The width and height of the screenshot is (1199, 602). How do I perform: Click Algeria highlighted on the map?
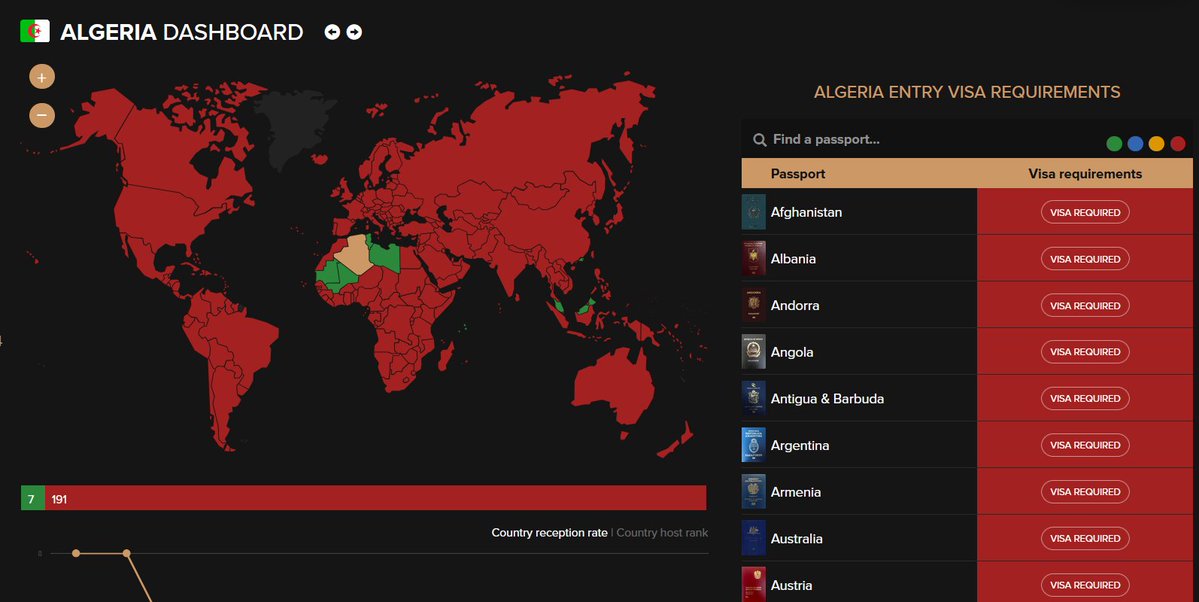click(355, 253)
